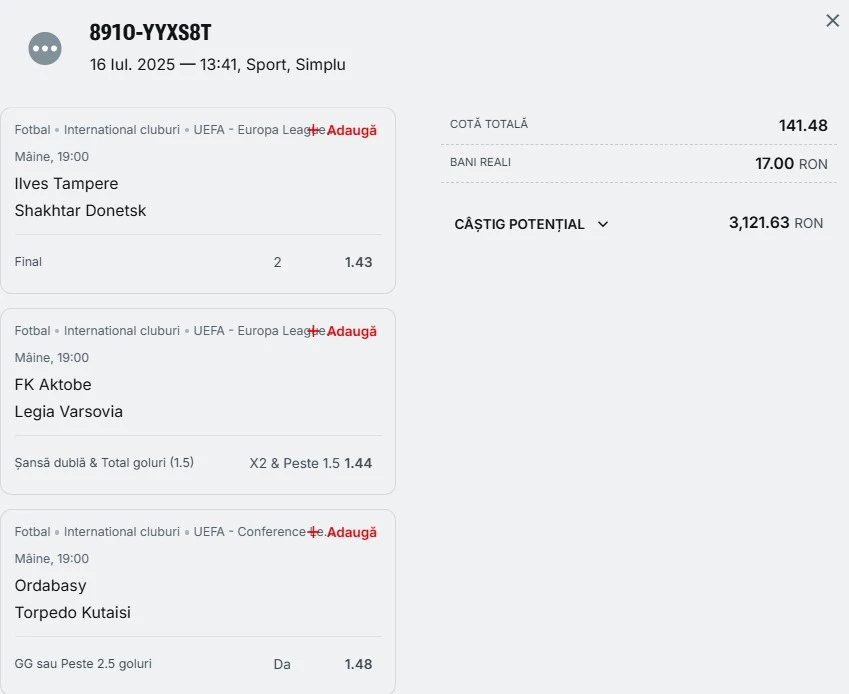
Task: Click the plus icon on FK Aktobe card
Action: pyautogui.click(x=314, y=331)
